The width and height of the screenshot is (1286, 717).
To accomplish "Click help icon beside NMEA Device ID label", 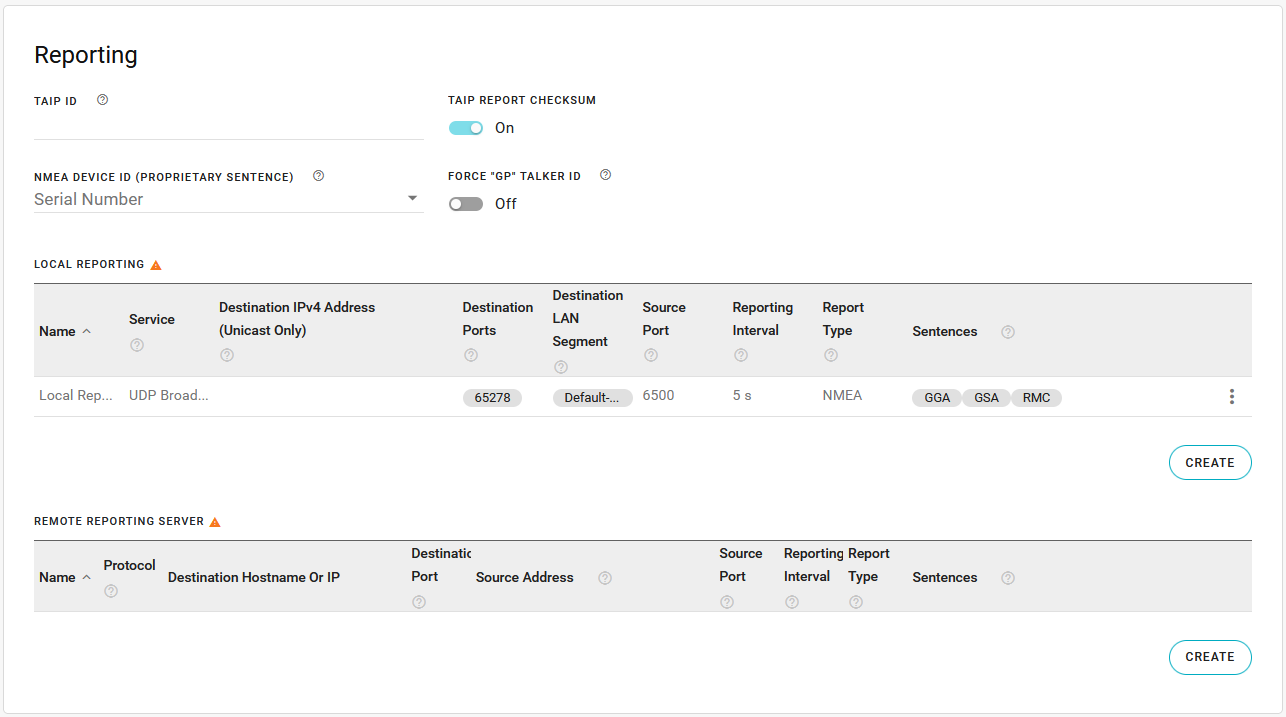I will click(318, 176).
